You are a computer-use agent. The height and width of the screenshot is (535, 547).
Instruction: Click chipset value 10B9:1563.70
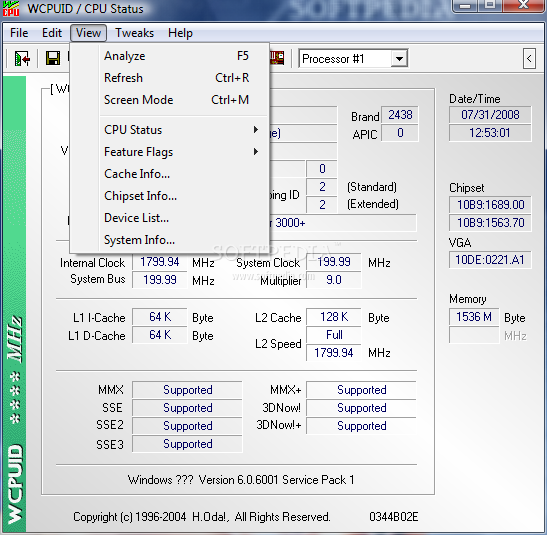tap(490, 223)
